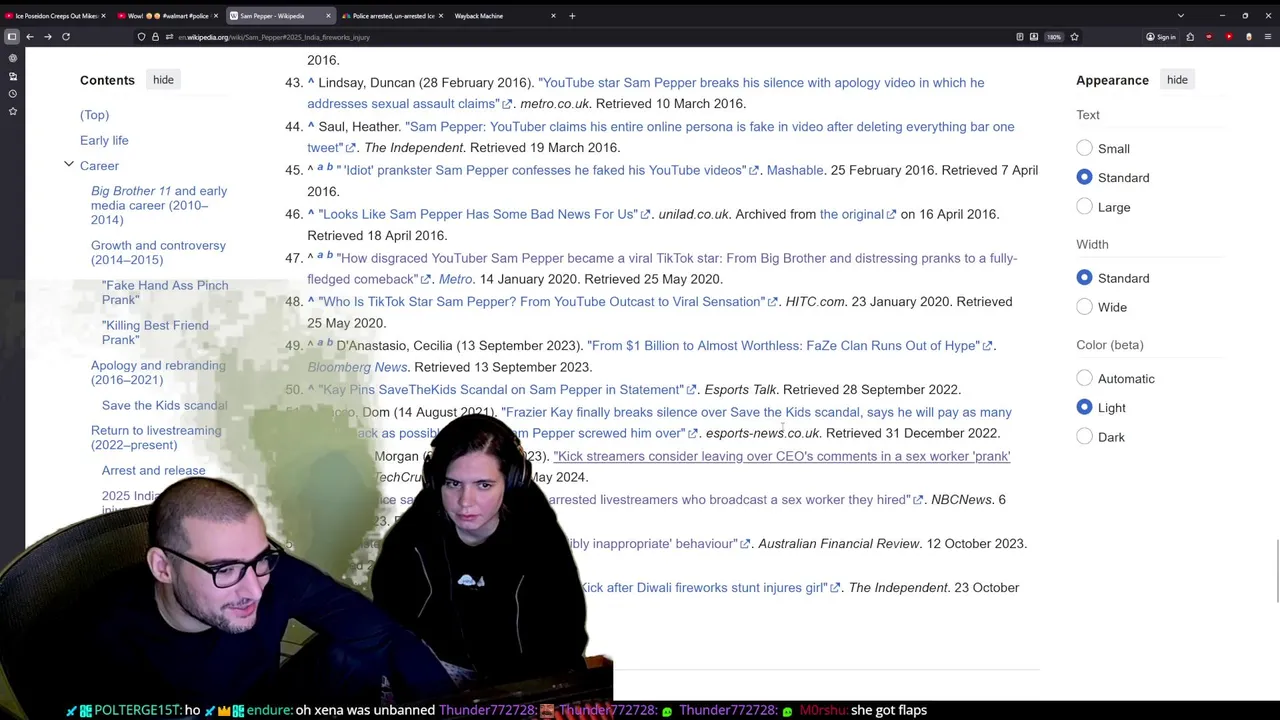Hide the Contents sidebar
The height and width of the screenshot is (720, 1280).
tap(163, 80)
